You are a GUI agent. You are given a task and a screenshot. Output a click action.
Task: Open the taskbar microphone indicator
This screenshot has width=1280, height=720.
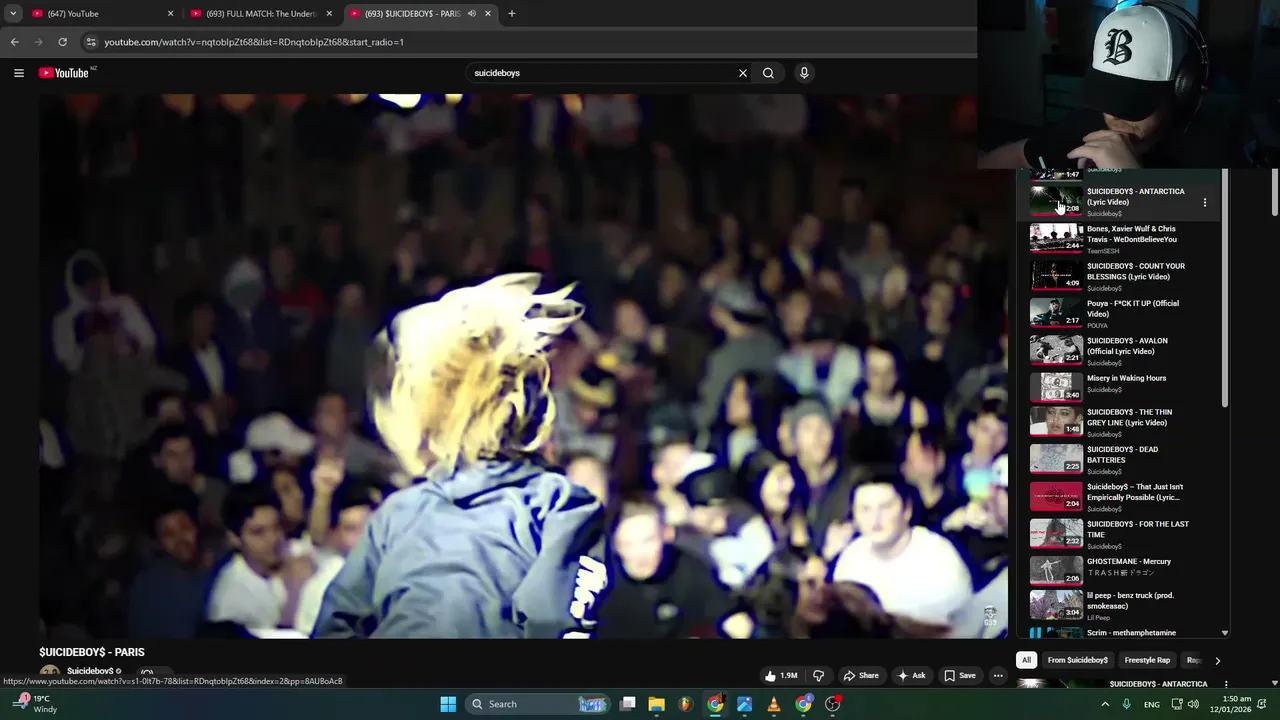(x=1127, y=704)
